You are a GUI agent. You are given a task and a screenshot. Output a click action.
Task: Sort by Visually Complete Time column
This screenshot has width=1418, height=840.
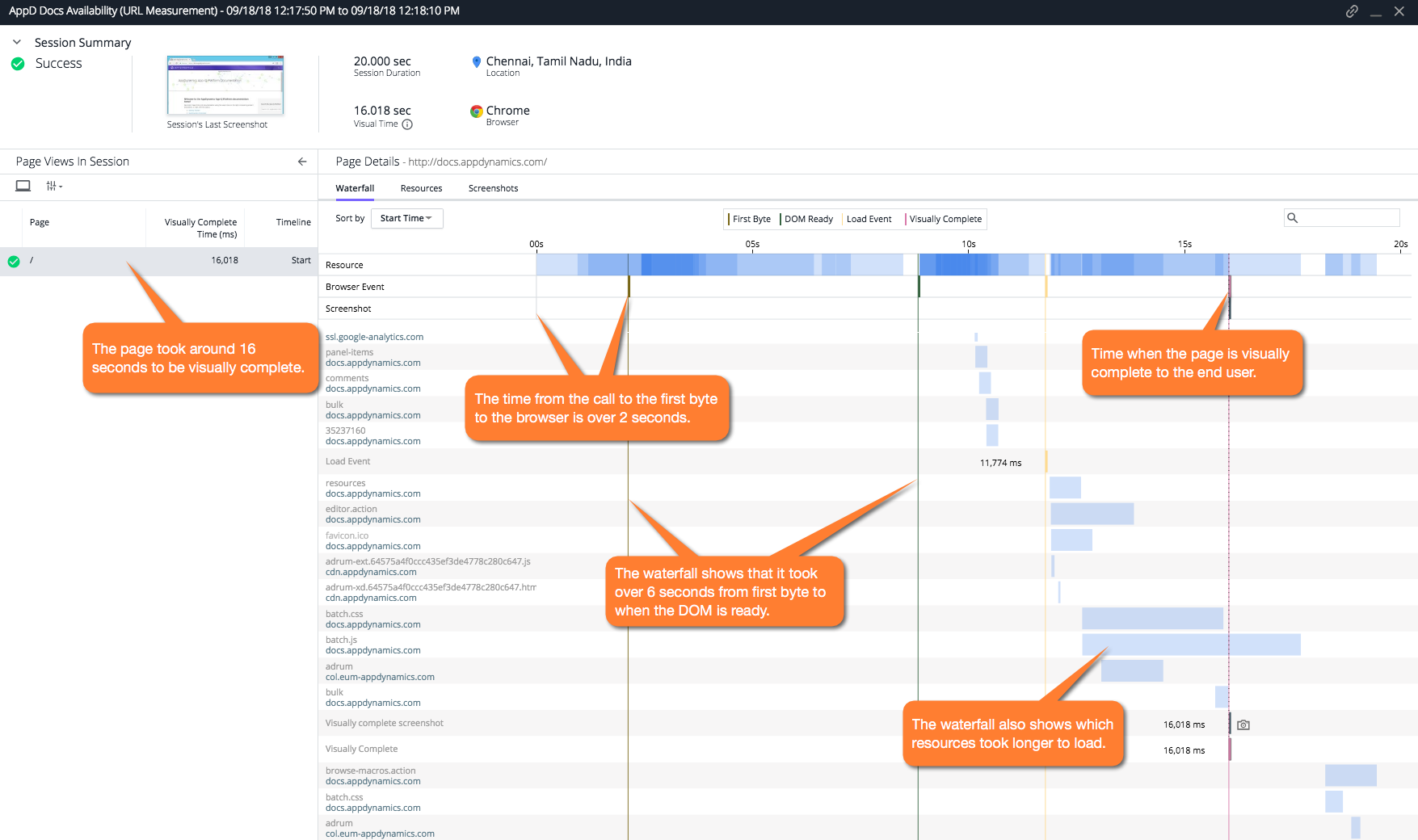pos(200,228)
